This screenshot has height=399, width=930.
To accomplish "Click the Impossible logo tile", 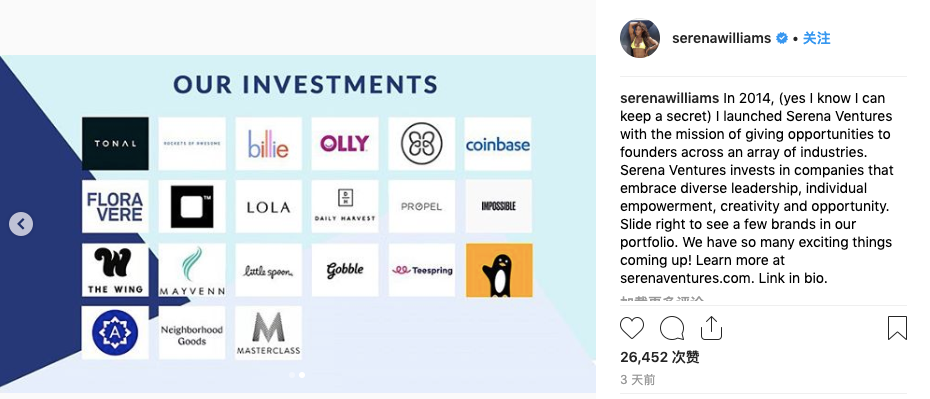I will pyautogui.click(x=499, y=206).
